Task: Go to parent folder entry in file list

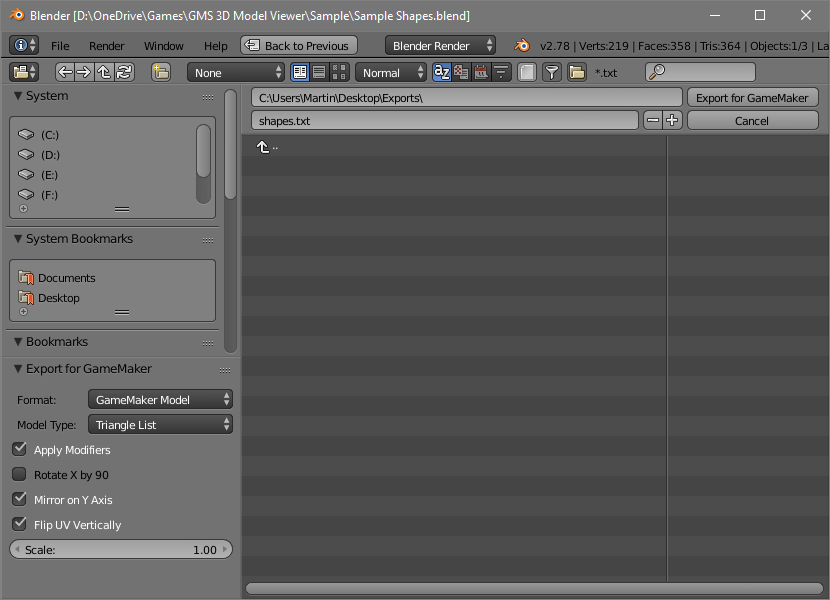Action: point(267,147)
